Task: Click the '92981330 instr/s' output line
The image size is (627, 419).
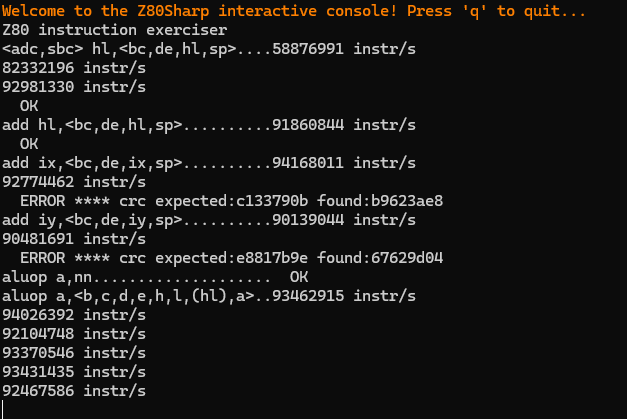Action: click(74, 87)
